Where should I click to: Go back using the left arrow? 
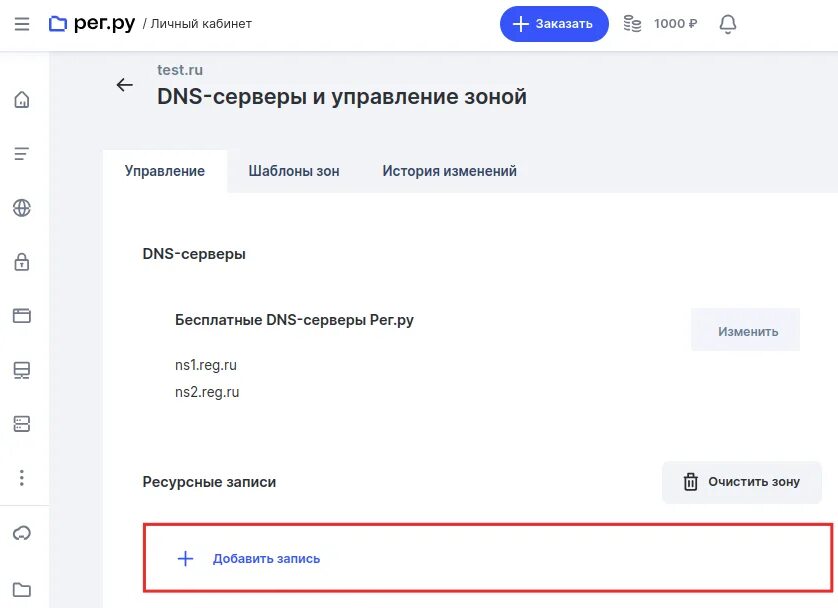pyautogui.click(x=124, y=85)
